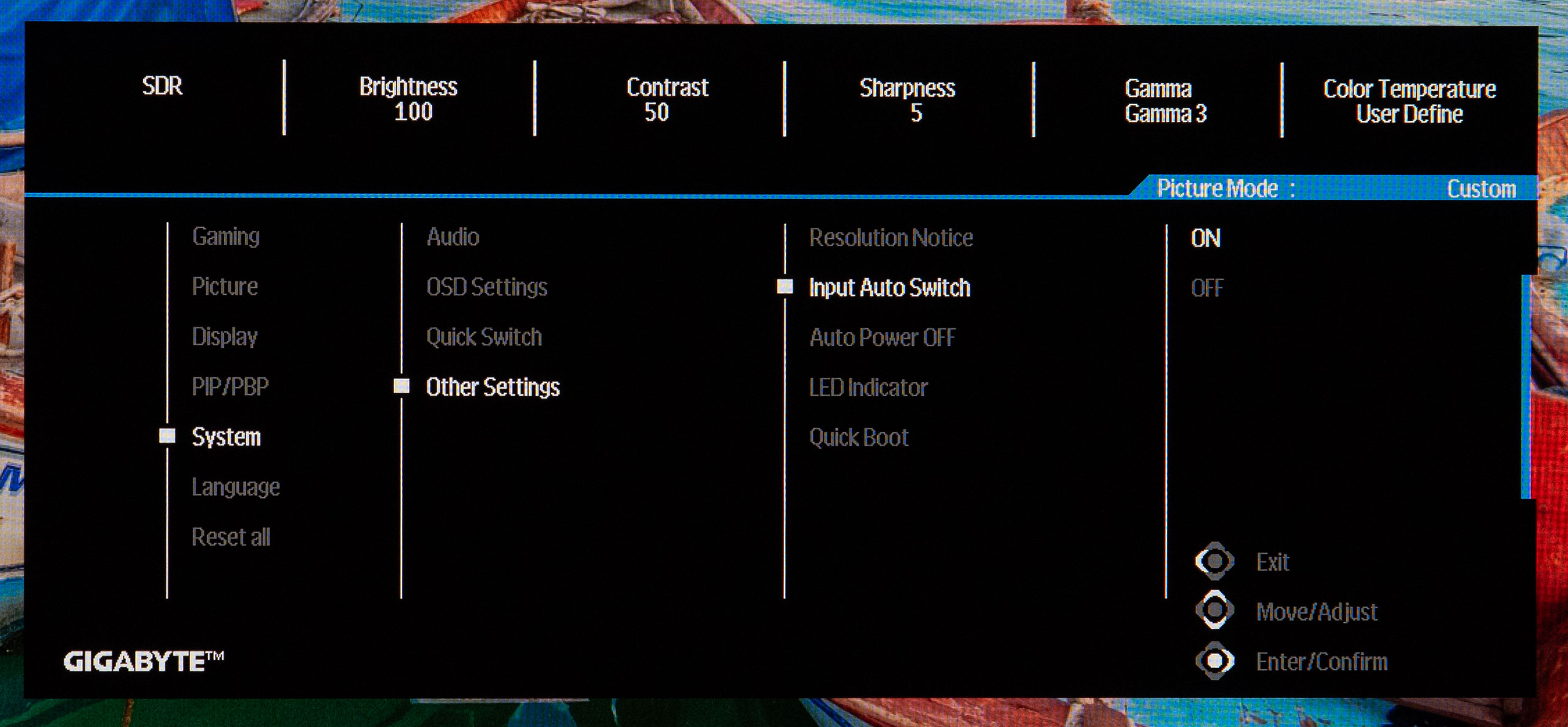
Task: Click the Move/Adjust joystick icon
Action: 1214,610
